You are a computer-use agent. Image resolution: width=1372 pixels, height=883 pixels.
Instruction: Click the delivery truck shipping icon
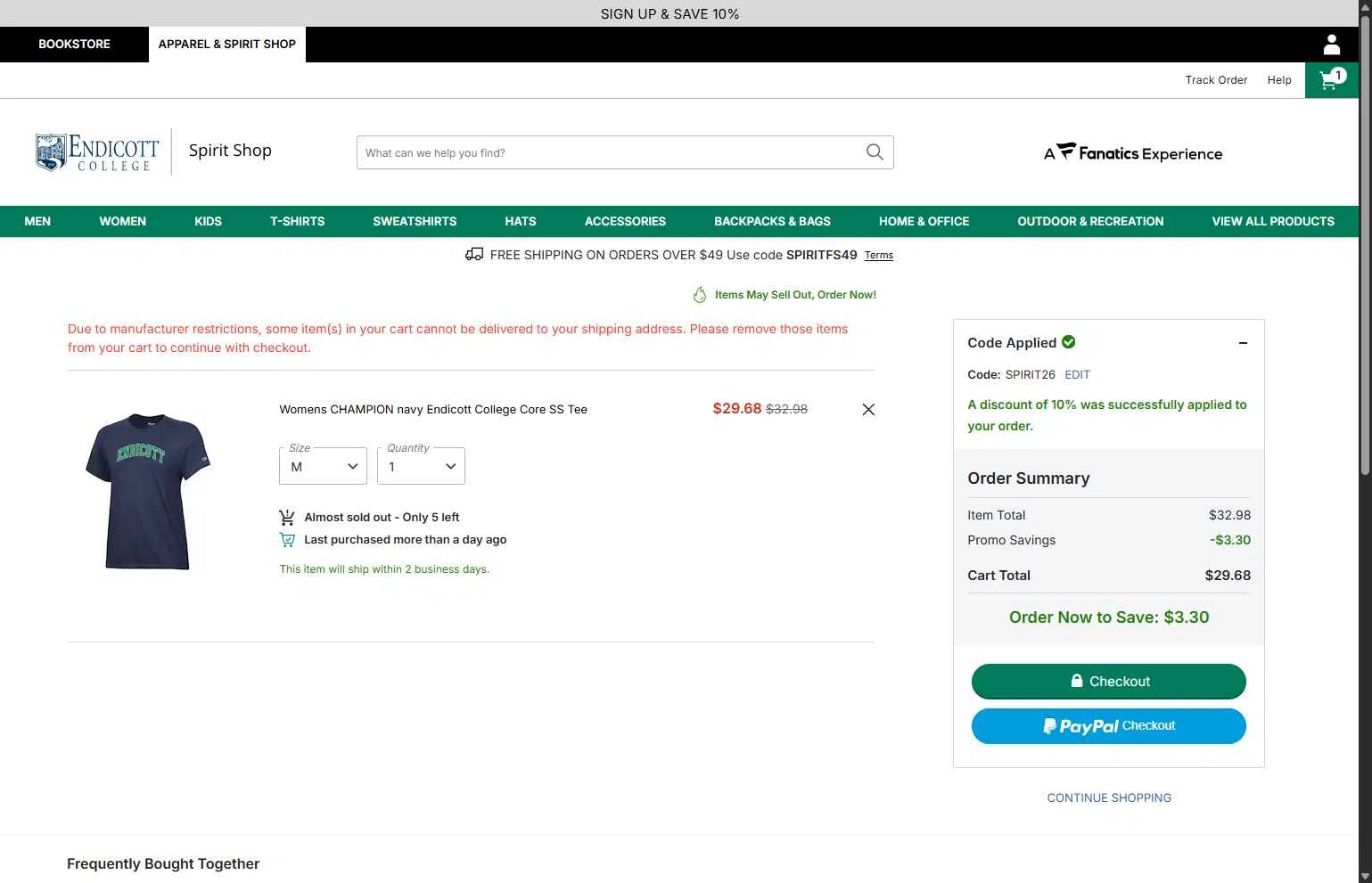tap(474, 255)
